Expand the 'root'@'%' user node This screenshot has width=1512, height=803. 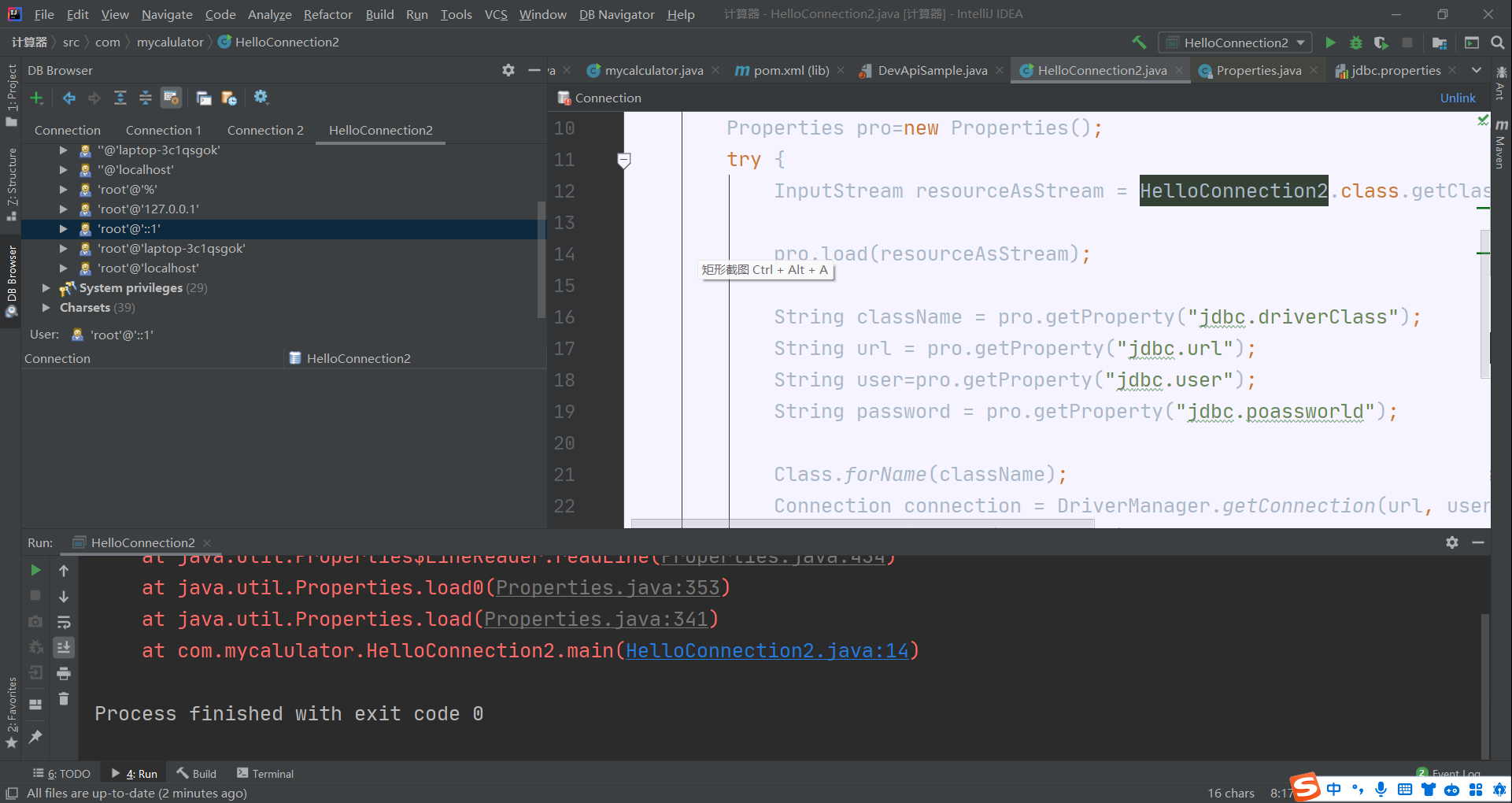pos(64,189)
